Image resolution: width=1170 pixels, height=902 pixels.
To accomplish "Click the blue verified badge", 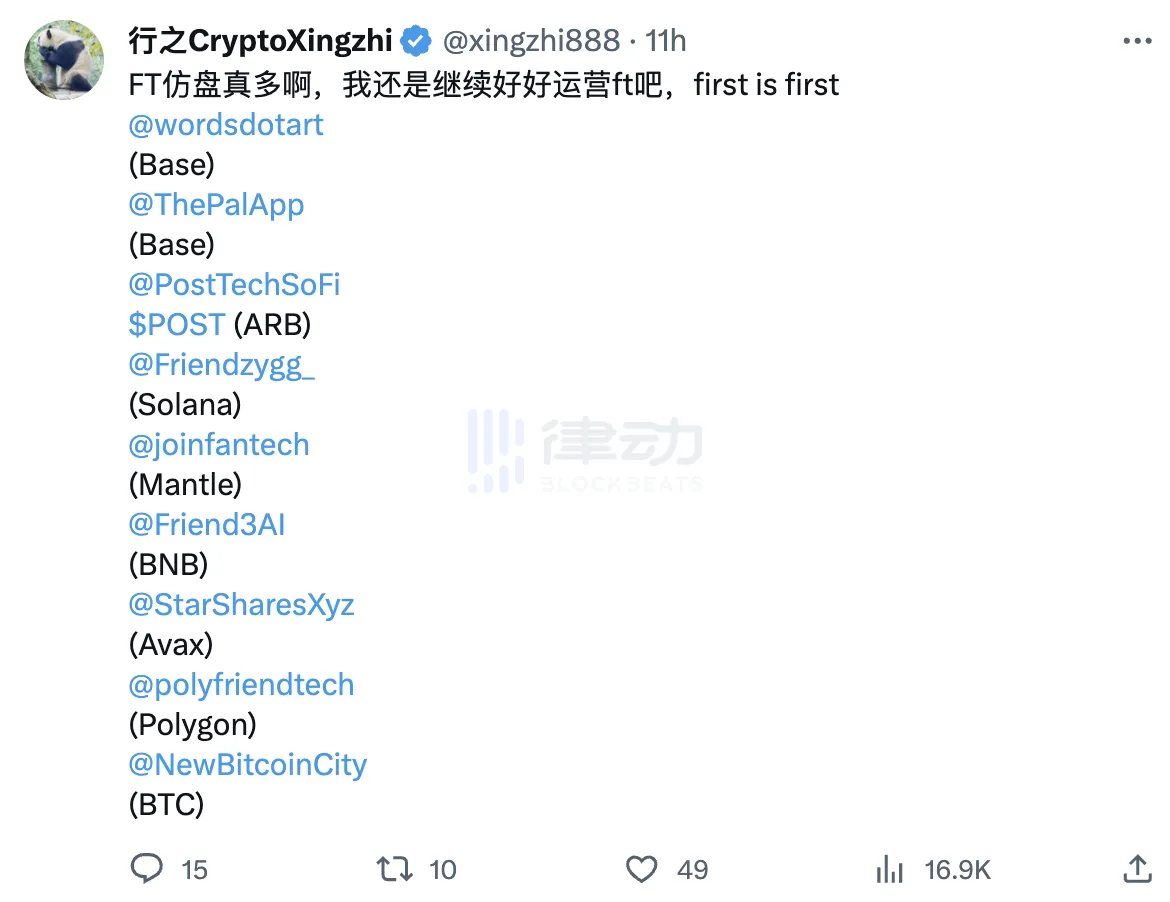I will point(416,41).
